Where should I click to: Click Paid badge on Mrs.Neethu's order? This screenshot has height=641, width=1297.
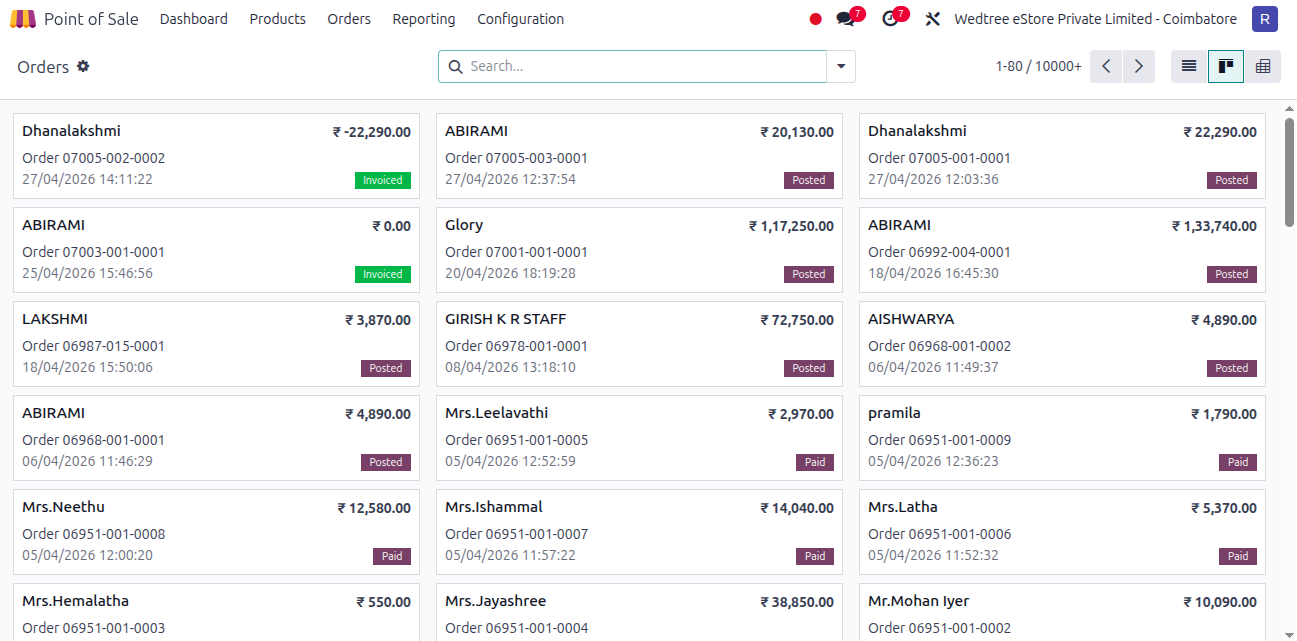392,556
